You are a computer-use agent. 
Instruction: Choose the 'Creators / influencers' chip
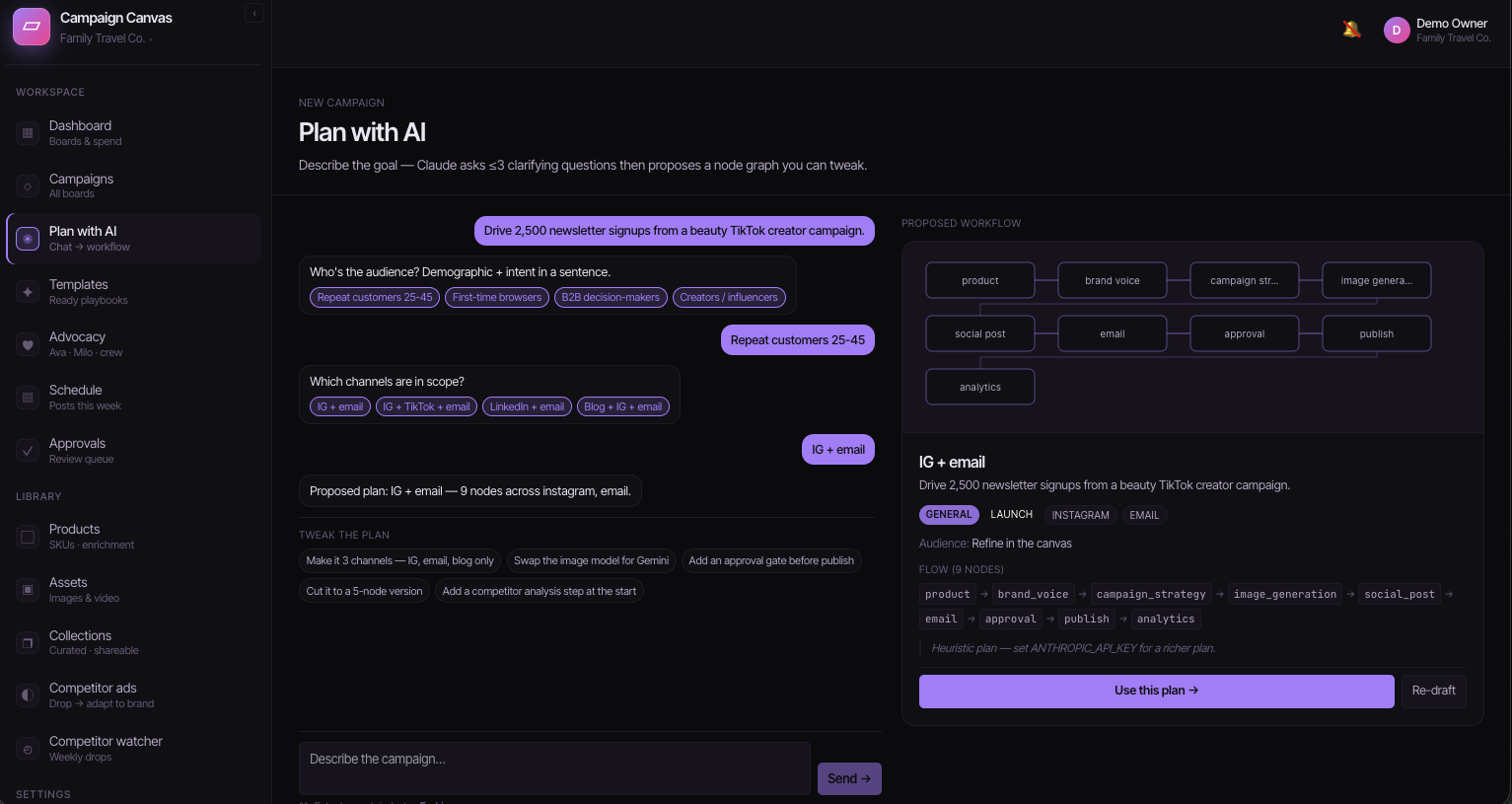click(x=729, y=297)
